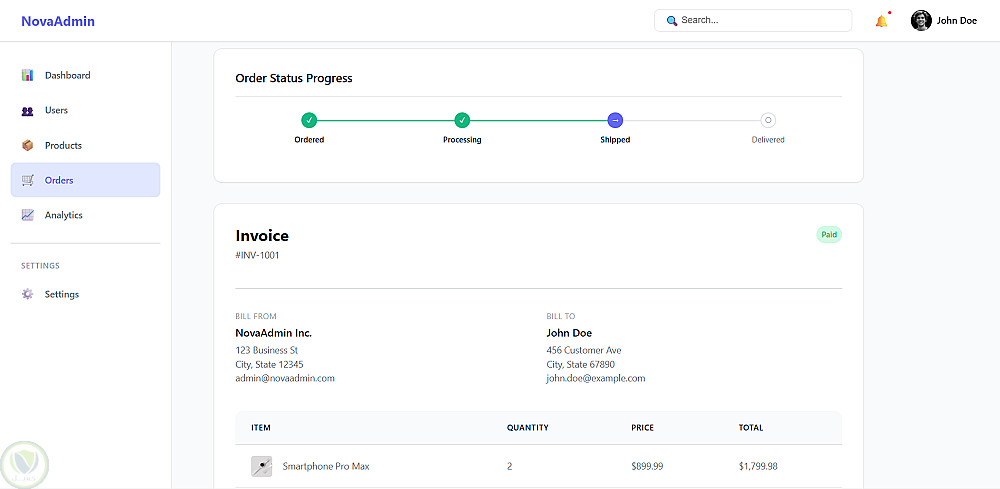Screen dimensions: 1000x489
Task: Open the Users menu item
Action: [57, 111]
